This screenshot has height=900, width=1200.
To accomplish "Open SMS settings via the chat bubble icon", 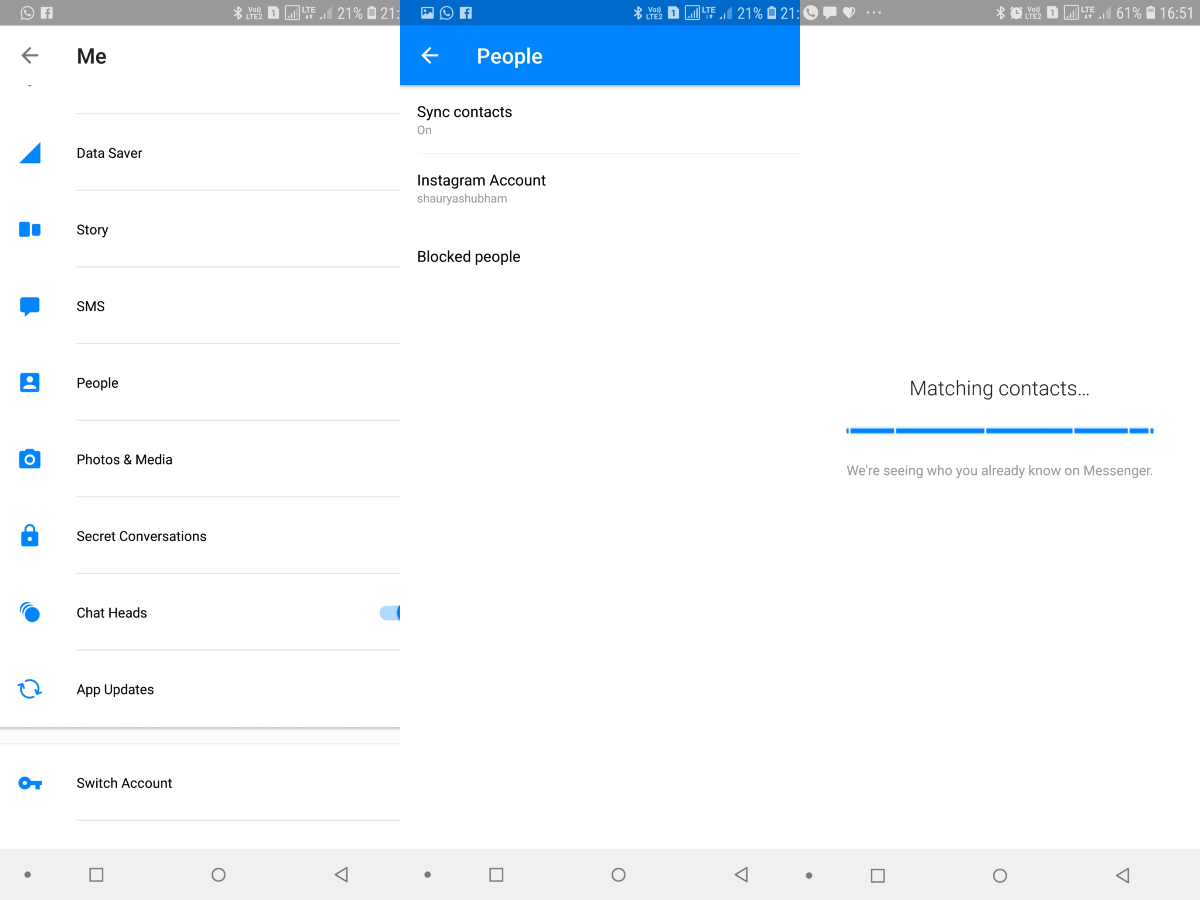I will pos(29,306).
